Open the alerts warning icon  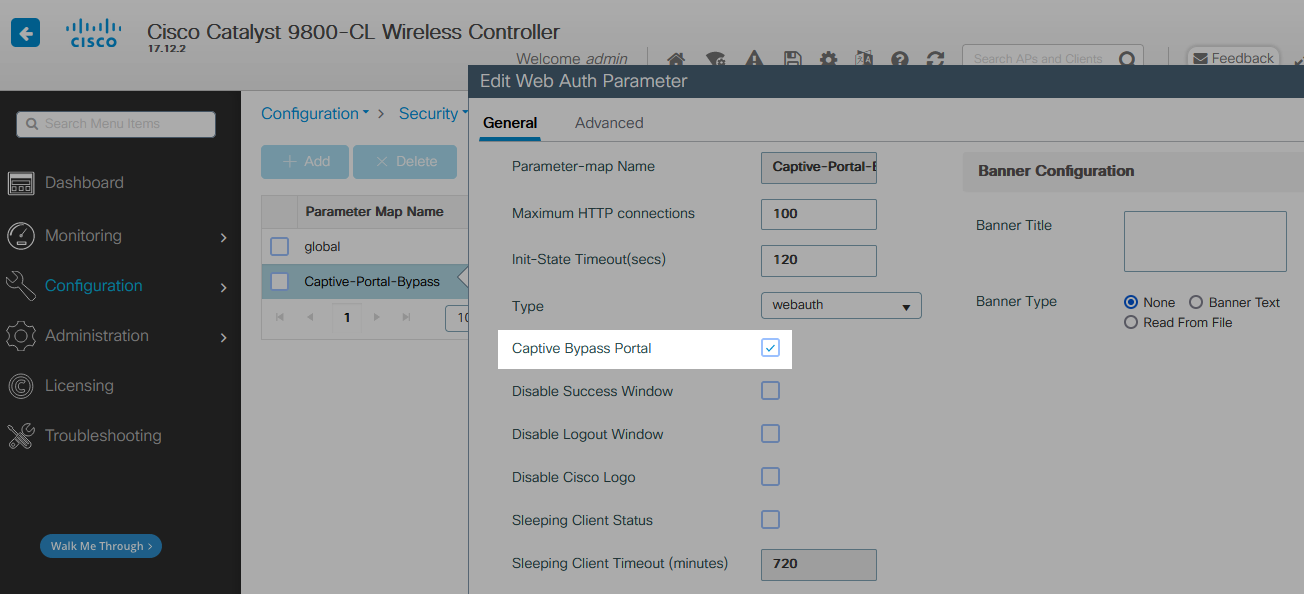tap(754, 60)
